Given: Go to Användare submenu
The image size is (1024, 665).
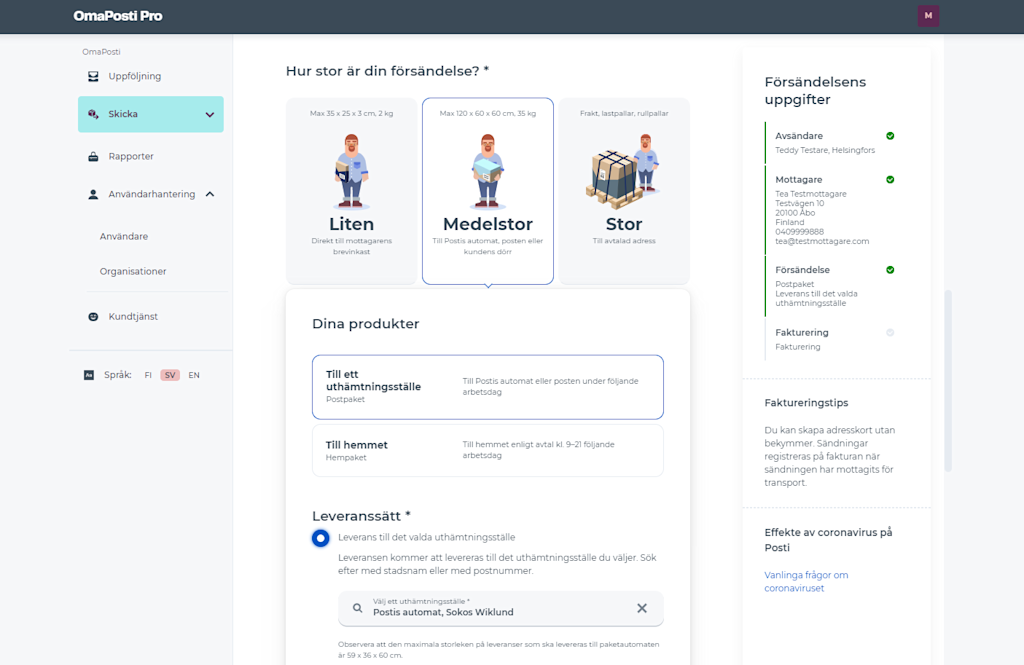Looking at the screenshot, I should pos(124,236).
